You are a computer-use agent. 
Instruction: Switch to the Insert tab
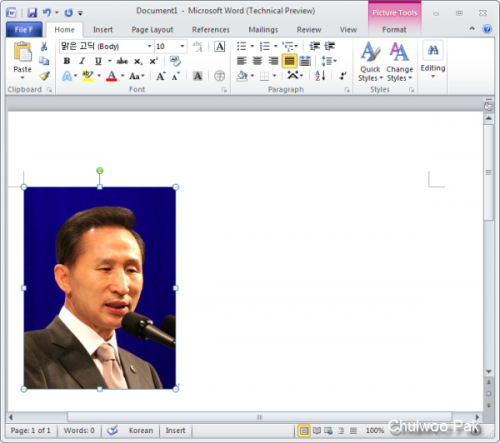[103, 30]
